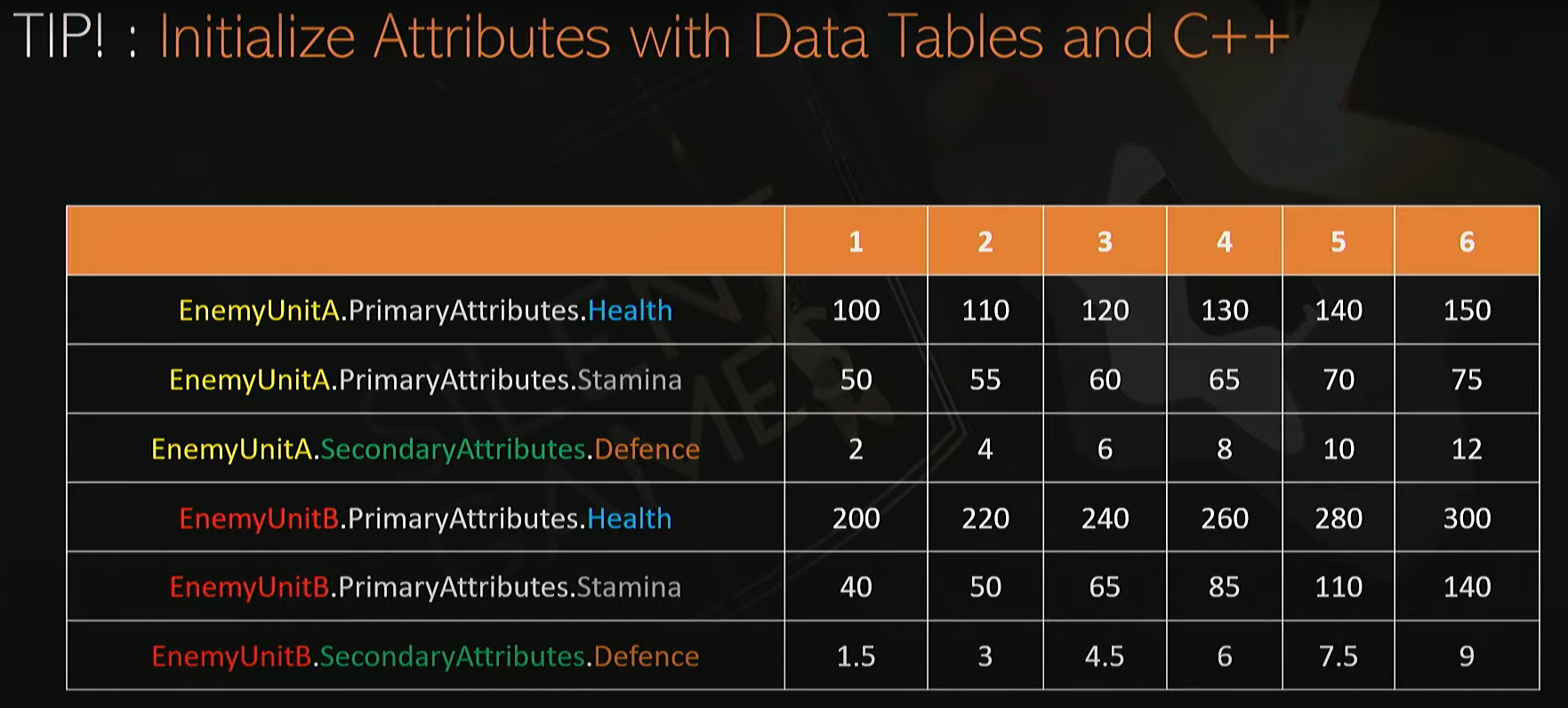The width and height of the screenshot is (1568, 708).
Task: Select the EnemyUnitB.PrimaryAttributes.Health row label
Action: pyautogui.click(x=425, y=519)
